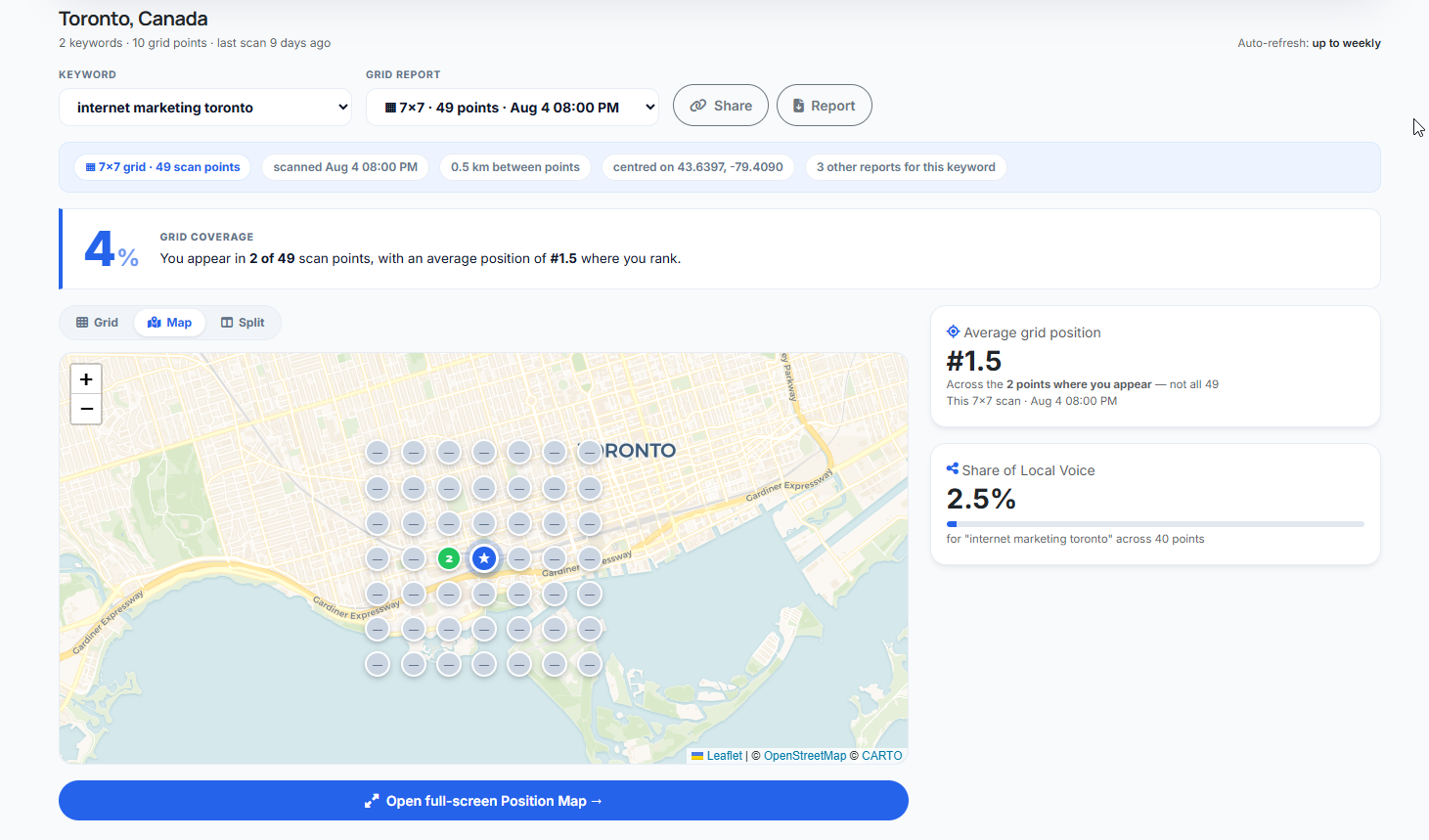Click the '0.5 km between points' chip
Viewport: 1429px width, 840px height.
(x=515, y=167)
